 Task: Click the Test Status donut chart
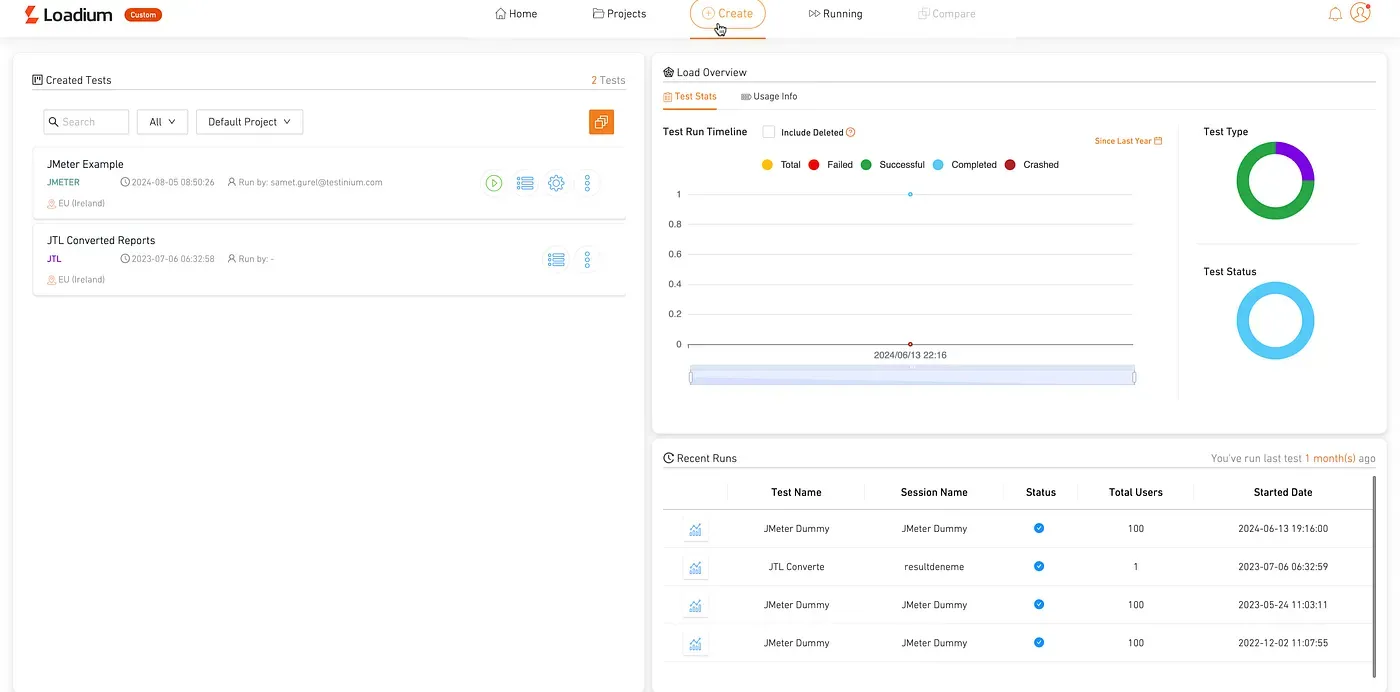[x=1275, y=321]
